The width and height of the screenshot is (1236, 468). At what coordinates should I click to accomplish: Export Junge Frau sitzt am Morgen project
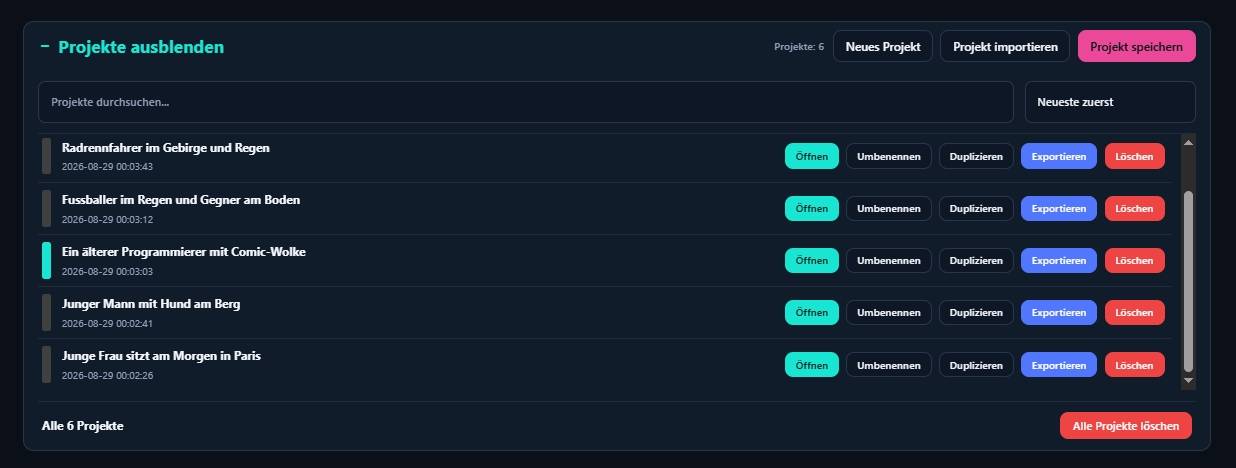coord(1059,365)
